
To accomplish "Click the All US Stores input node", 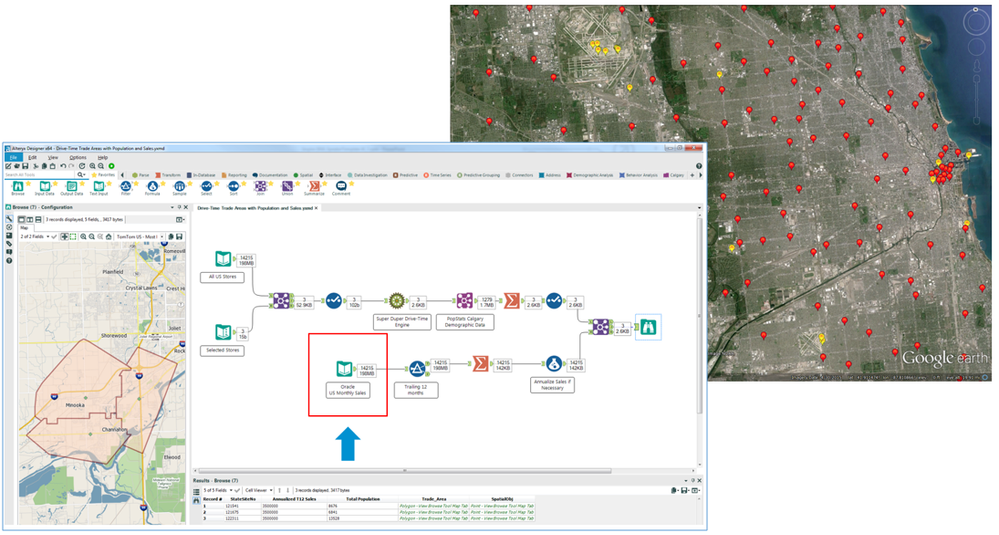I will click(x=223, y=259).
